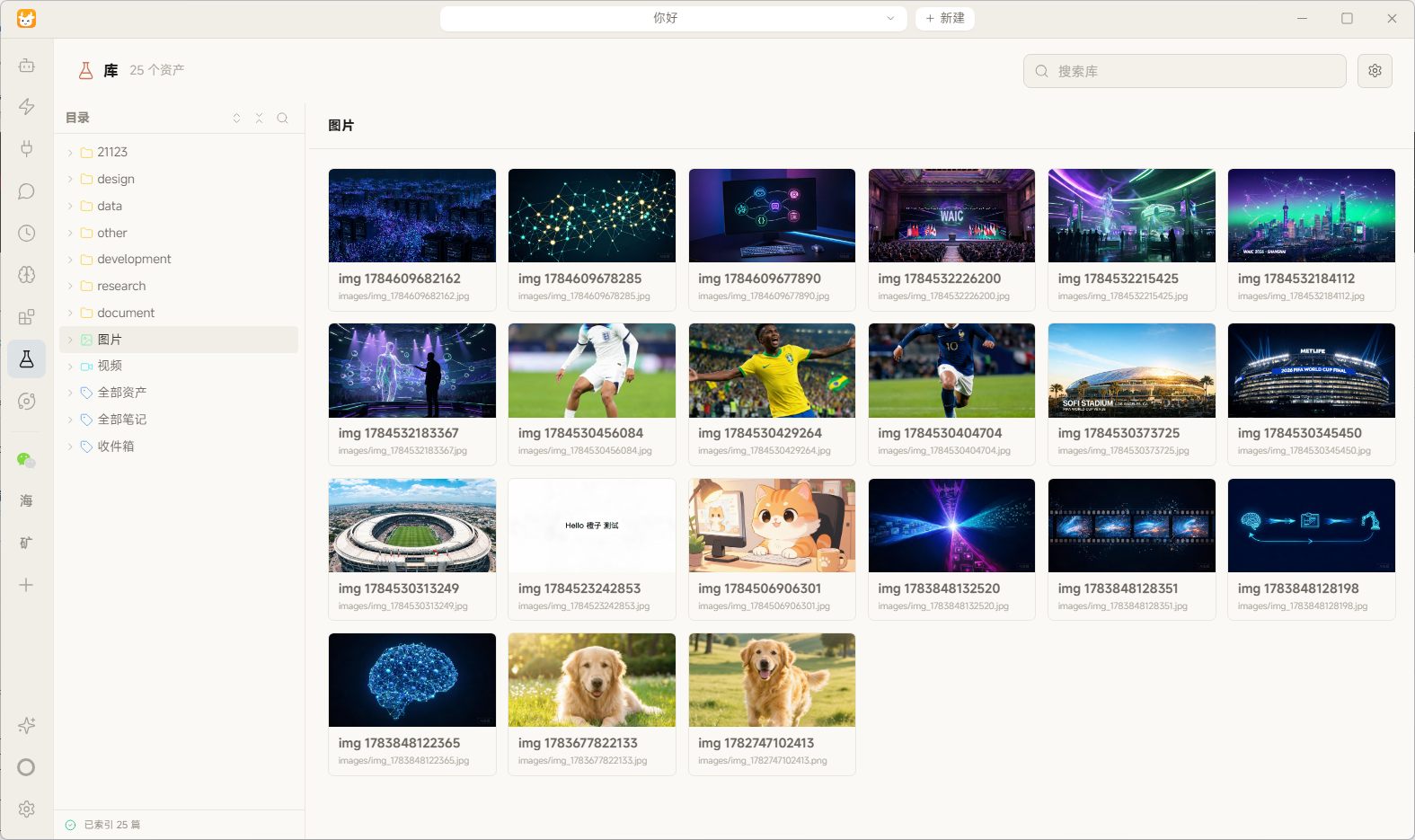Click the WeChat icon in sidebar

pos(27,460)
